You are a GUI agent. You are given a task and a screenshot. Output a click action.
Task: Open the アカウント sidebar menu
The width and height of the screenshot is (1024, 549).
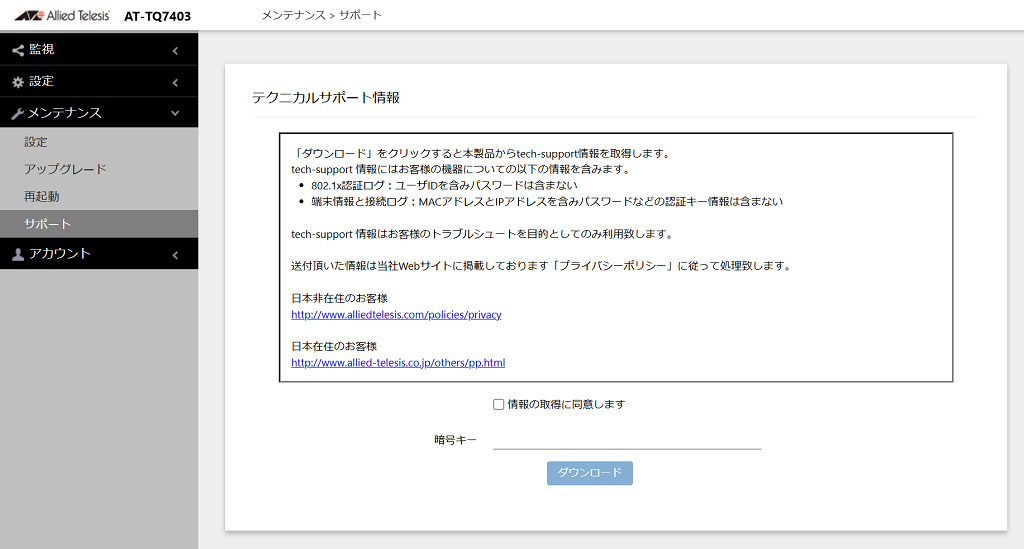pos(99,253)
